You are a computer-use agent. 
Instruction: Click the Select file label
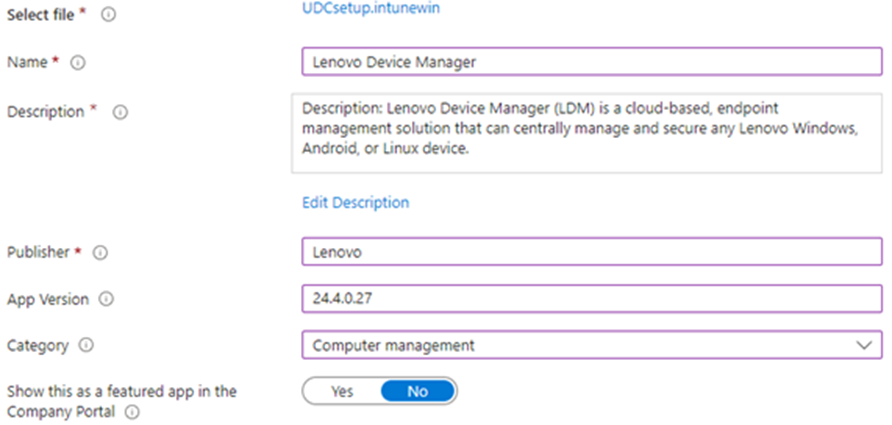pos(41,15)
